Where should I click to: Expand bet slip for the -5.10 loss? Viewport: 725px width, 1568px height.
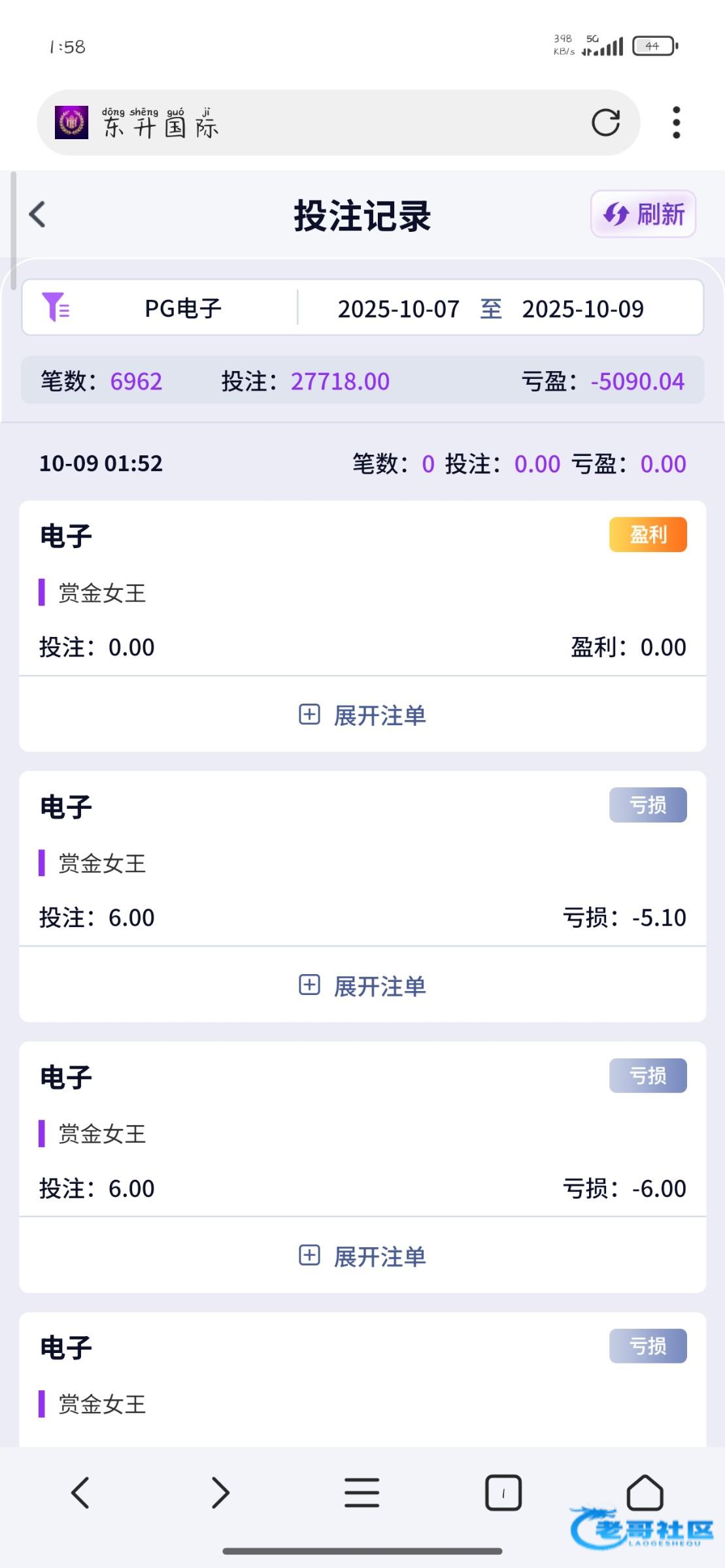[363, 985]
